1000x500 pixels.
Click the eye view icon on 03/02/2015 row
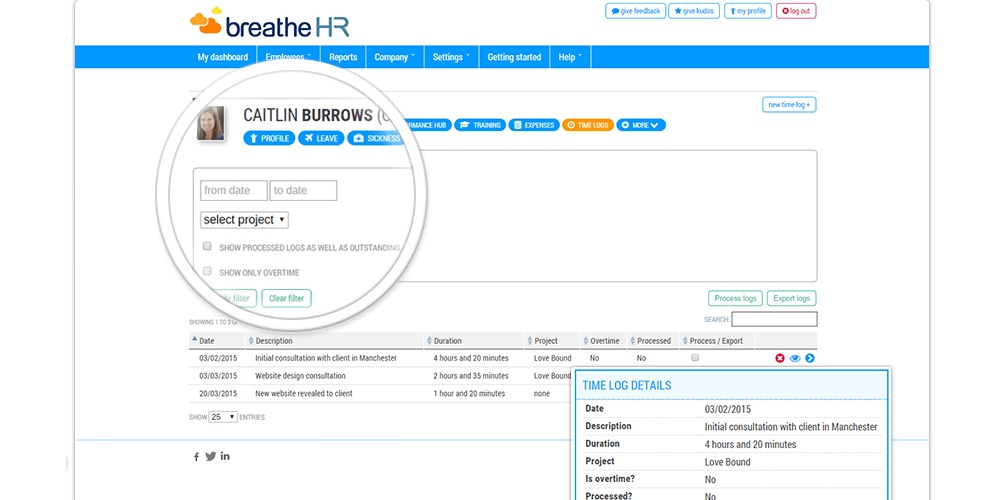pos(795,358)
